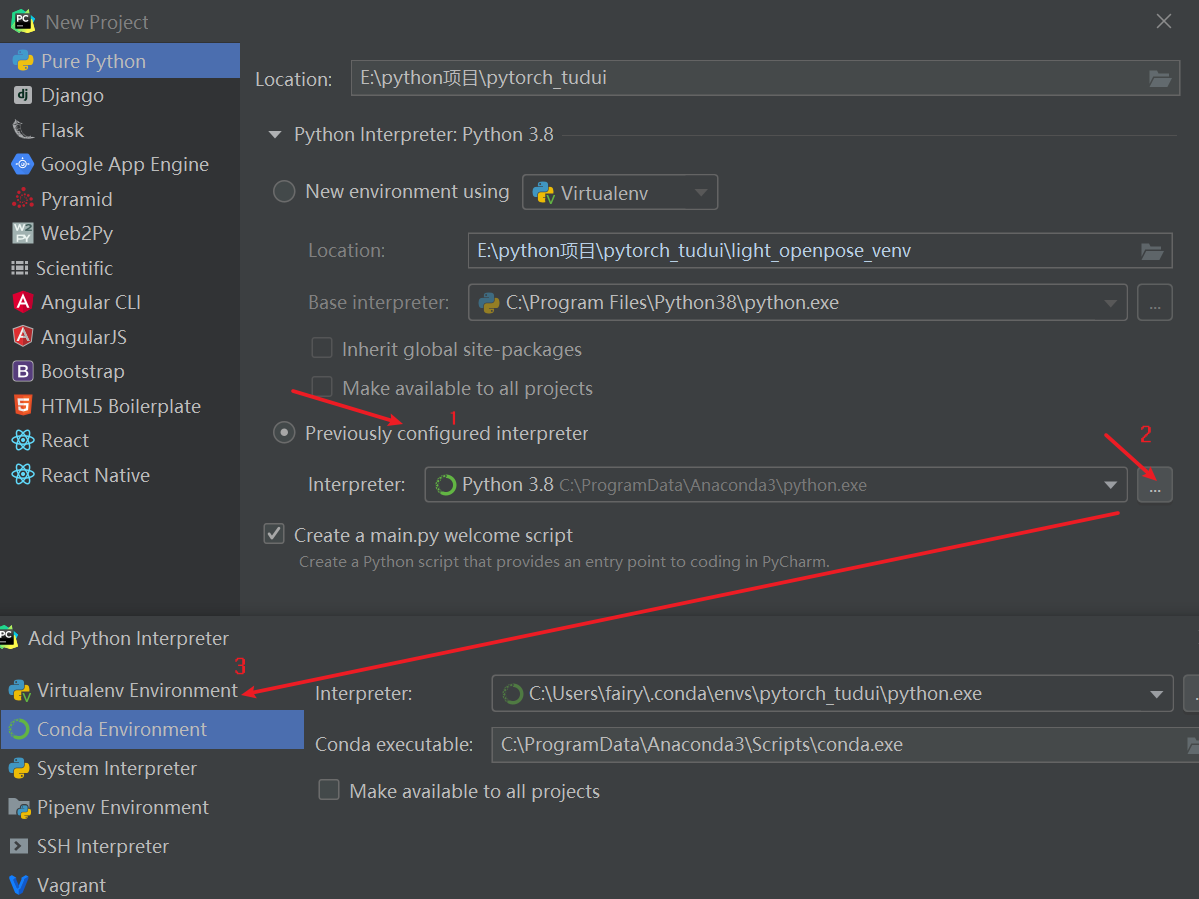The height and width of the screenshot is (899, 1199).
Task: Select Pipenv Environment option
Action: click(x=152, y=807)
